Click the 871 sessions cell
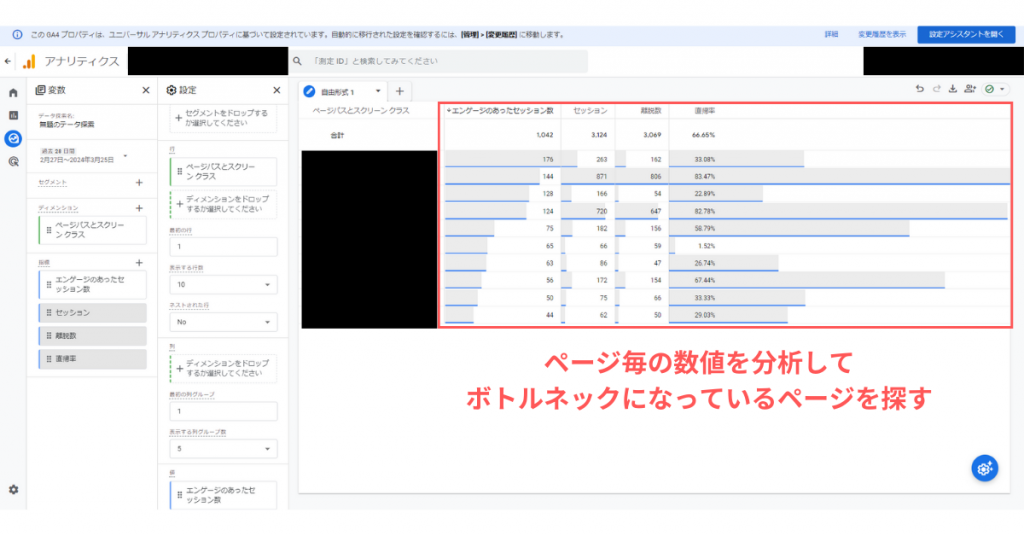 click(x=601, y=176)
